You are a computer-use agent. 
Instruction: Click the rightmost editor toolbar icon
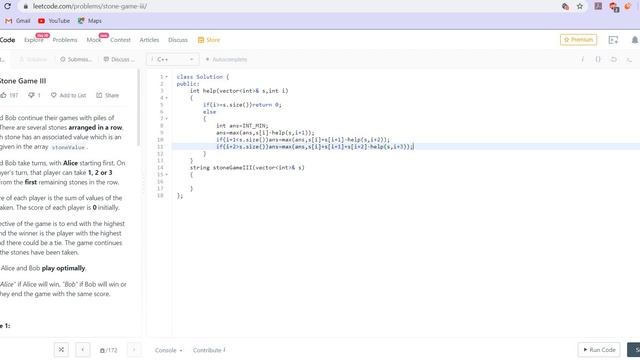pos(629,59)
